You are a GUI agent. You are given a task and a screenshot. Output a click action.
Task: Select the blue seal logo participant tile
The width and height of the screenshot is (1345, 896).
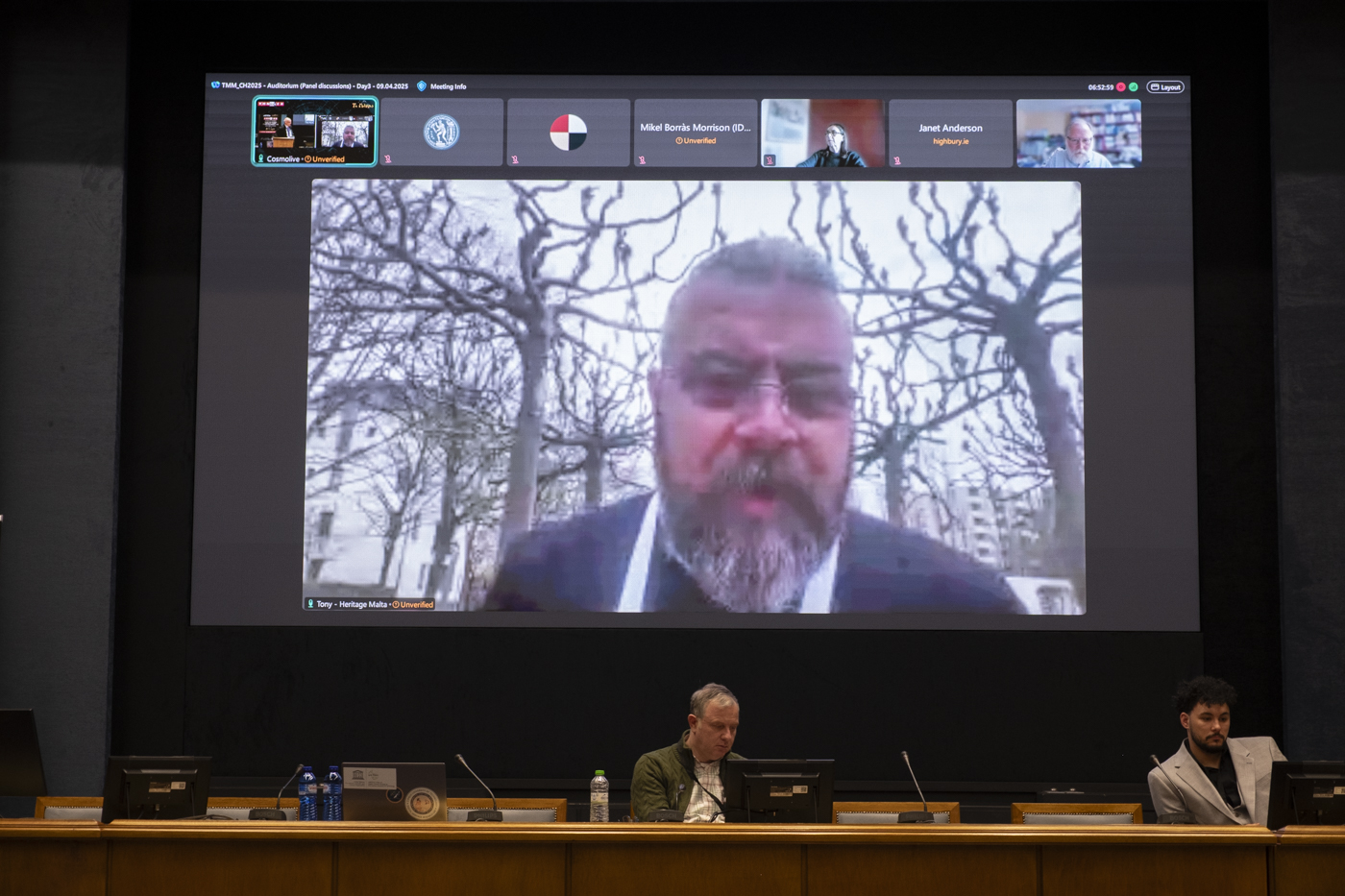[442, 133]
